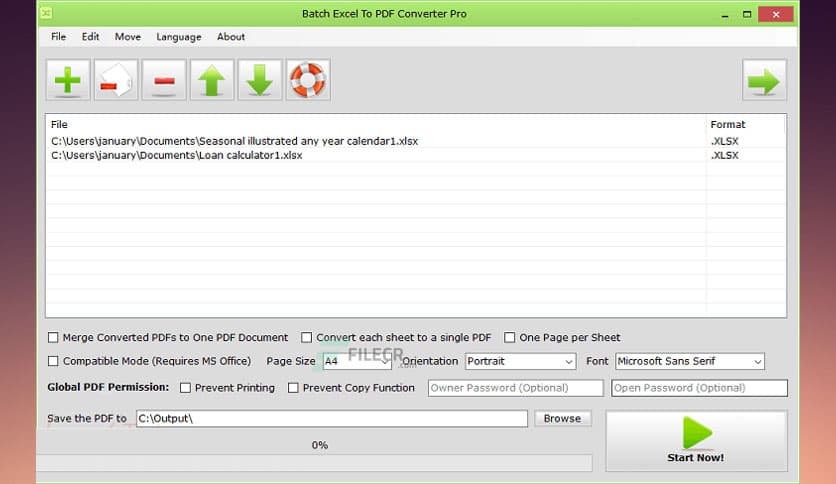The height and width of the screenshot is (484, 836).
Task: Click the Browse button
Action: (x=562, y=418)
